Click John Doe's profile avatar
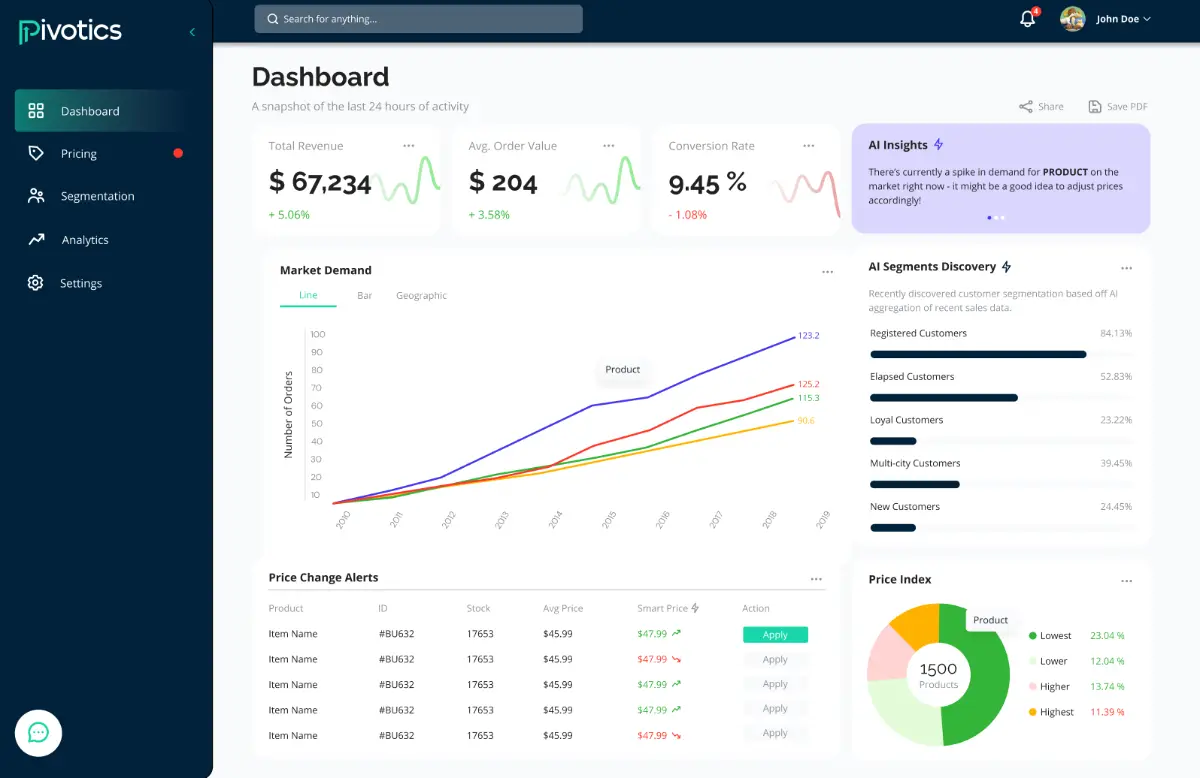 point(1073,19)
